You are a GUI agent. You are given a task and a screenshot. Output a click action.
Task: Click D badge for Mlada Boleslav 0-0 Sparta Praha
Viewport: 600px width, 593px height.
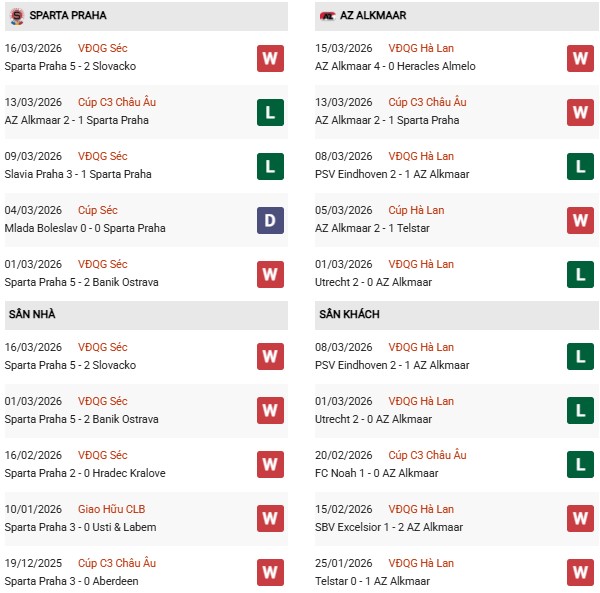[x=269, y=220]
